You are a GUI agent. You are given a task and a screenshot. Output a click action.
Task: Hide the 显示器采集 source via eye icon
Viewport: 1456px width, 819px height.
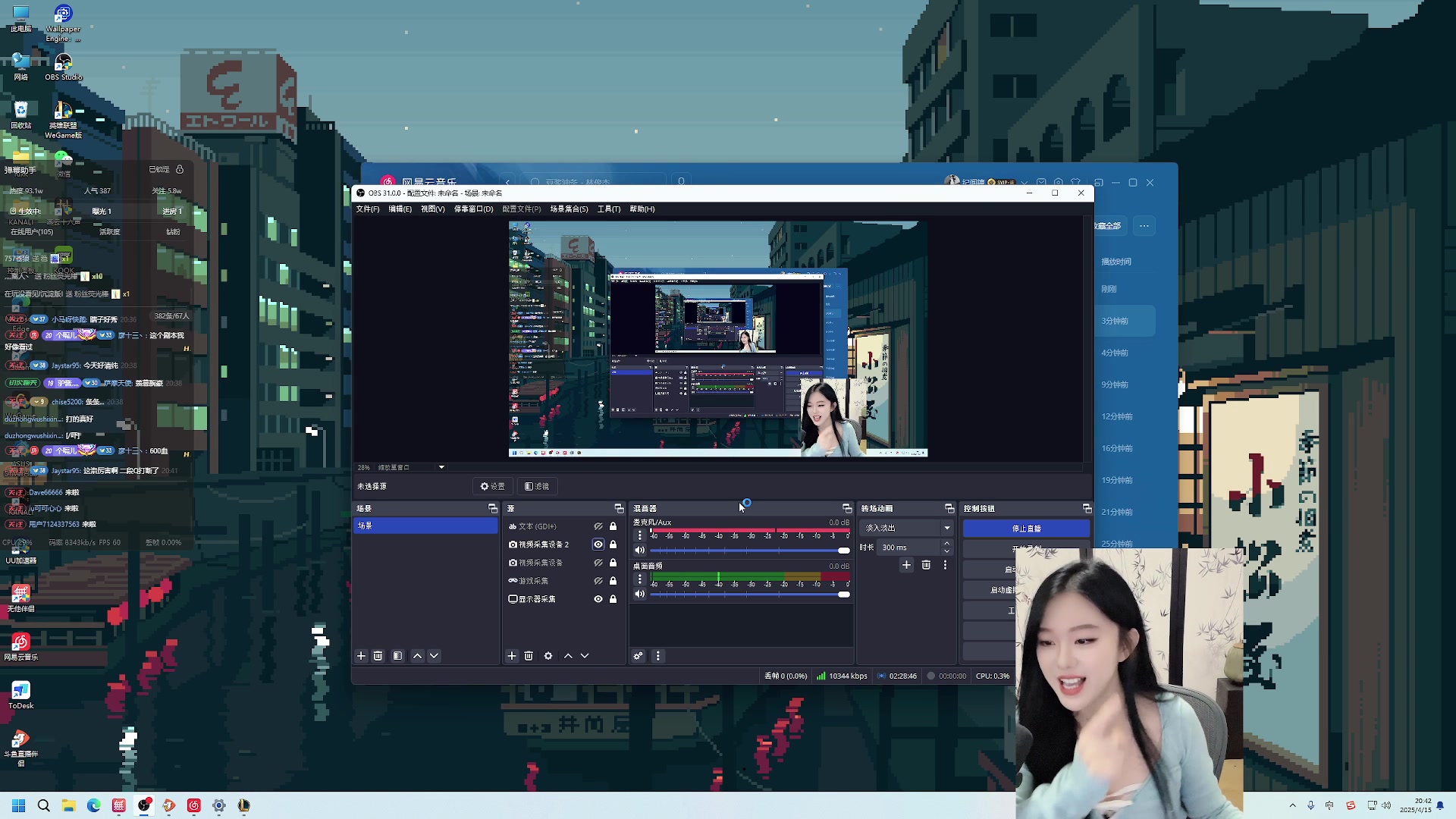click(598, 599)
